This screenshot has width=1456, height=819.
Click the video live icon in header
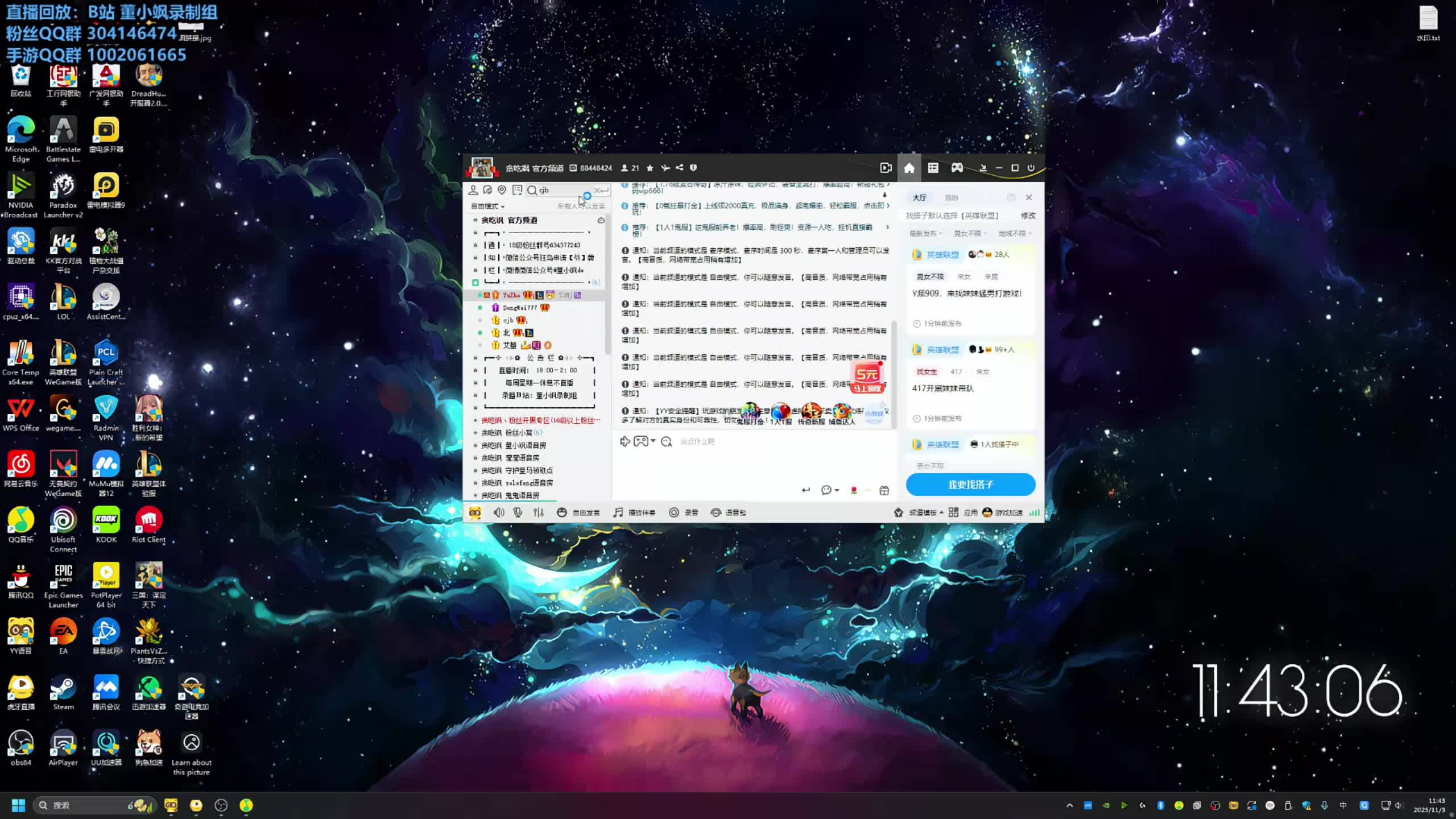click(886, 168)
